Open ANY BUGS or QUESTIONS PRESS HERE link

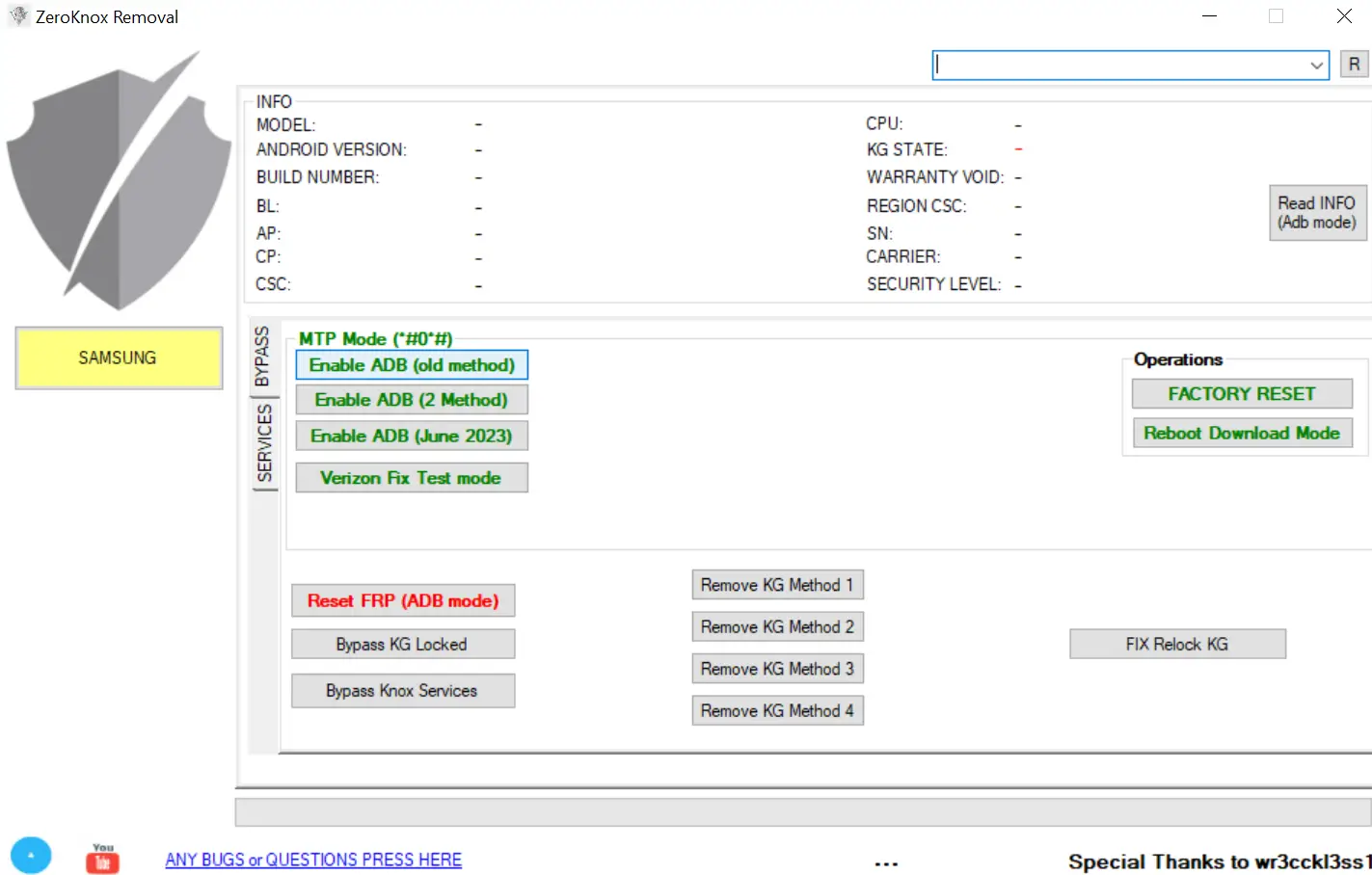[x=313, y=860]
